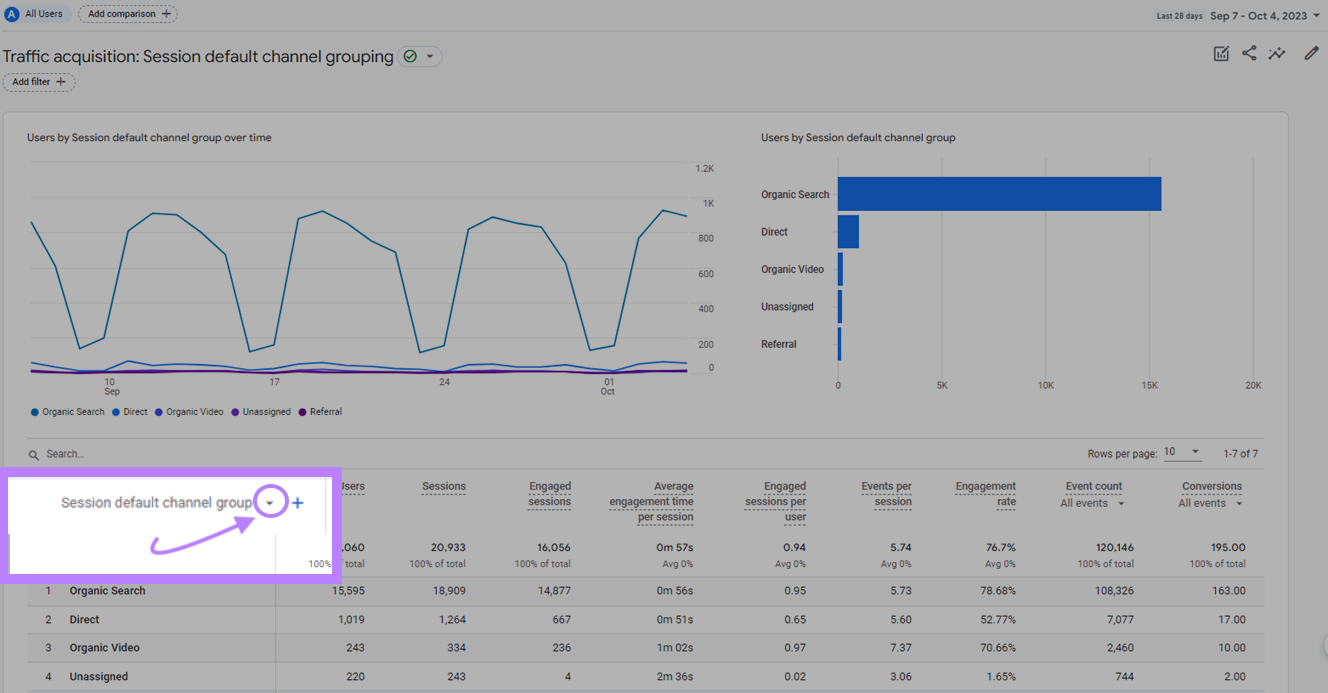The width and height of the screenshot is (1328, 693).
Task: Click the Add comparison button
Action: [128, 14]
